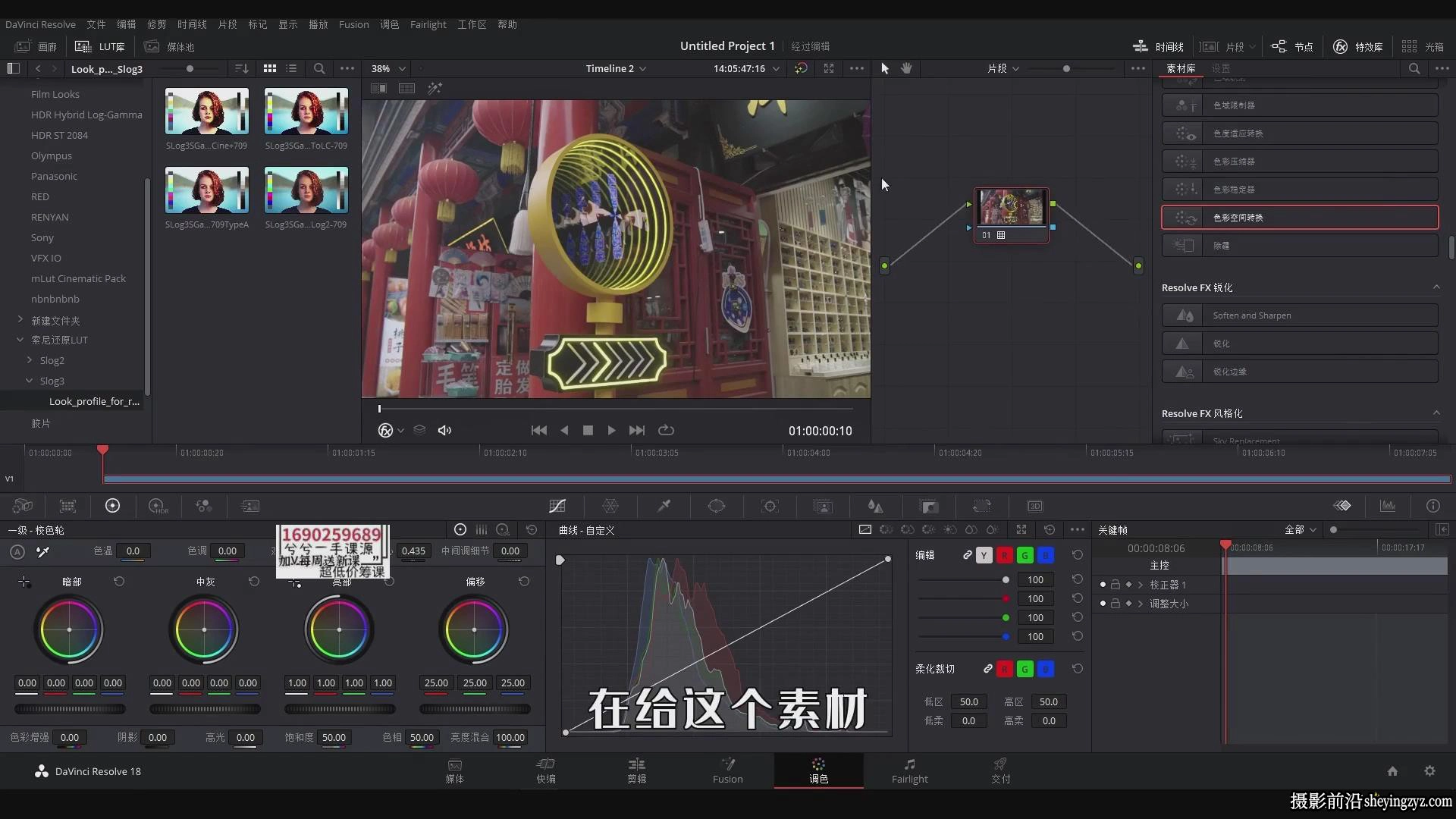Open project settings gear icon
Viewport: 1456px width, 819px height.
[1429, 771]
